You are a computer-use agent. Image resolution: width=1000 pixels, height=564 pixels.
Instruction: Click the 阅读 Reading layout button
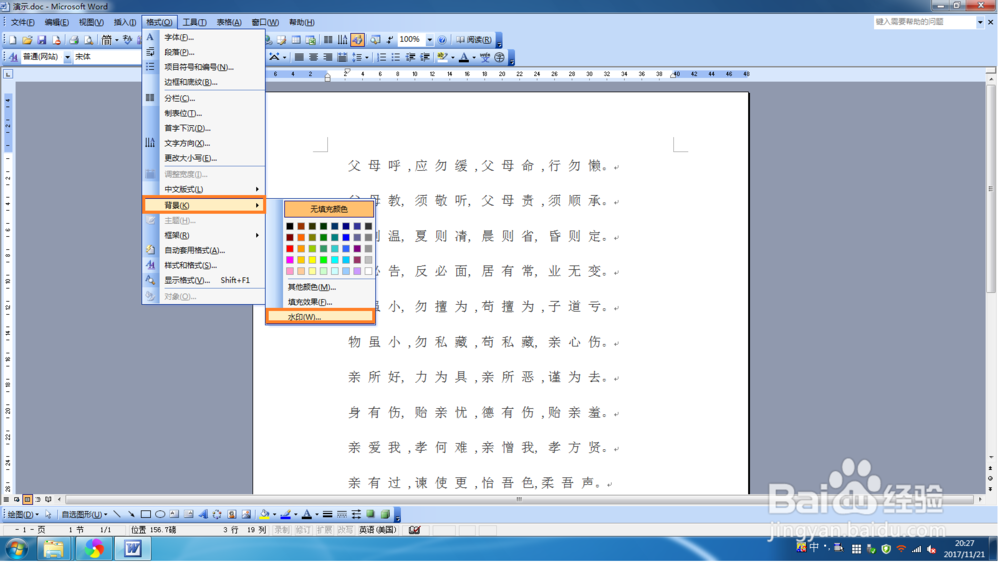[474, 40]
